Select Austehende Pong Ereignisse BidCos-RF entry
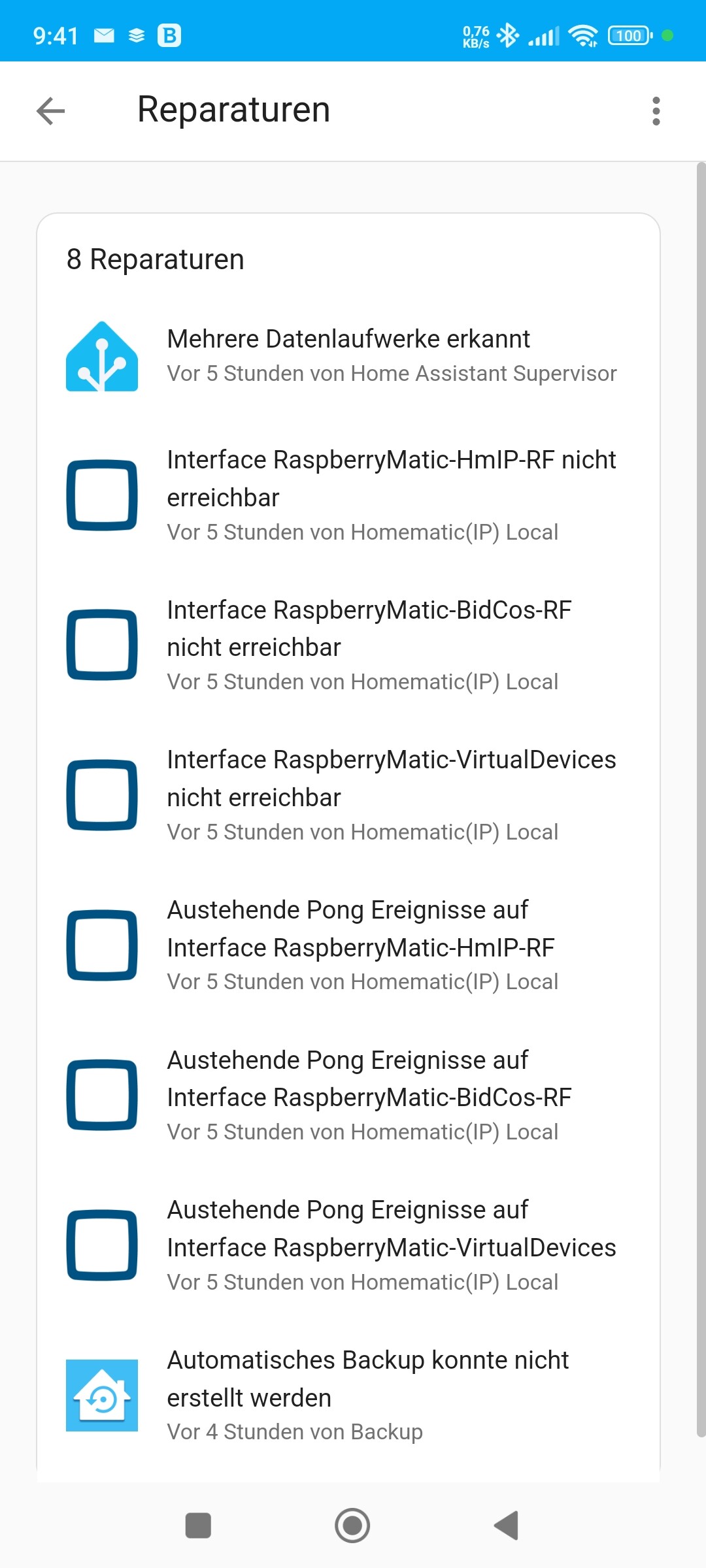 tap(348, 1095)
